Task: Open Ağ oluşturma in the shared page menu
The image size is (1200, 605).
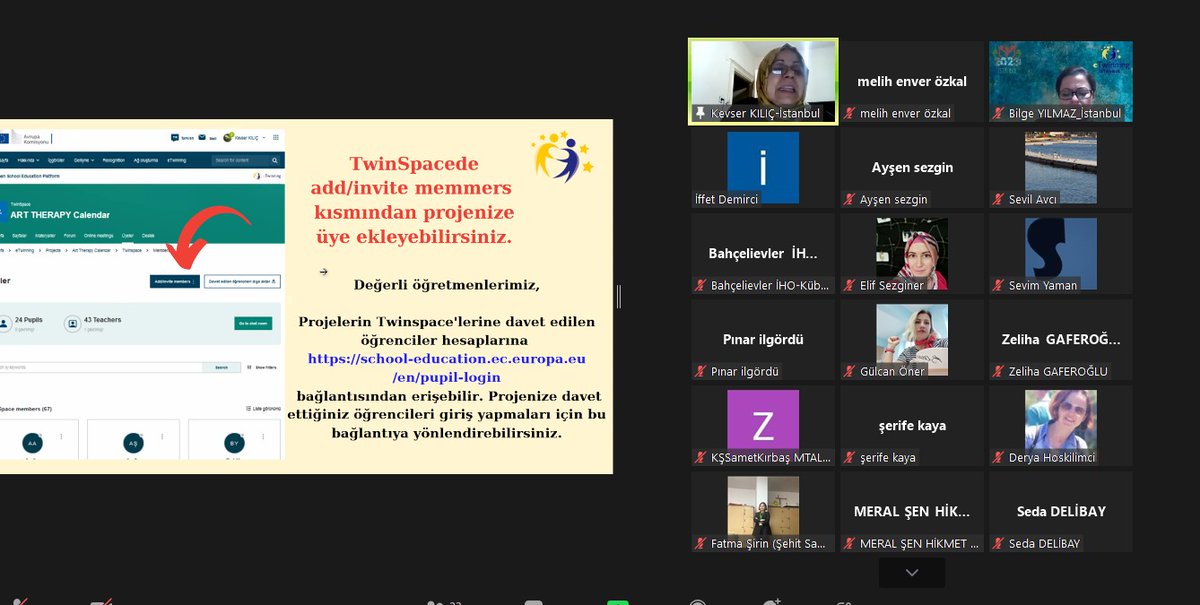Action: pyautogui.click(x=146, y=160)
